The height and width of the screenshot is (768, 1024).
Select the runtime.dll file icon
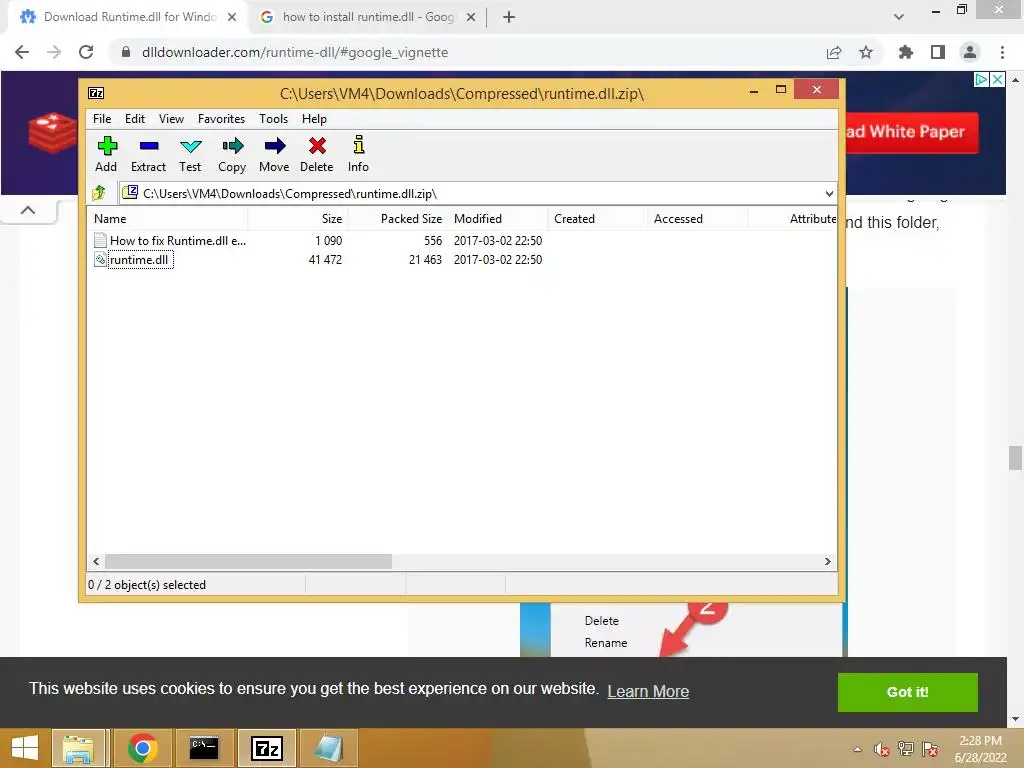(x=100, y=259)
